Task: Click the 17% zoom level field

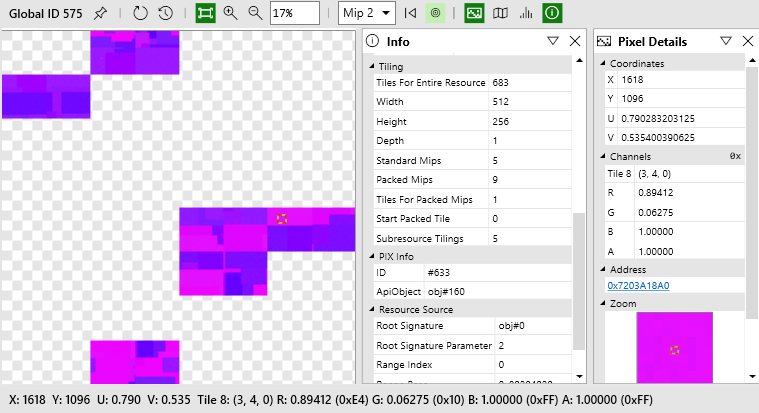Action: pyautogui.click(x=295, y=13)
